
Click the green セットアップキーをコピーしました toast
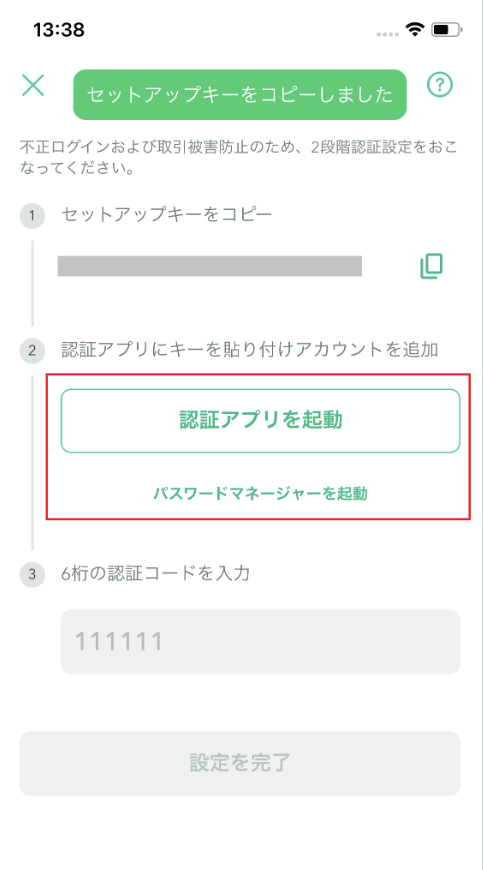[x=240, y=94]
